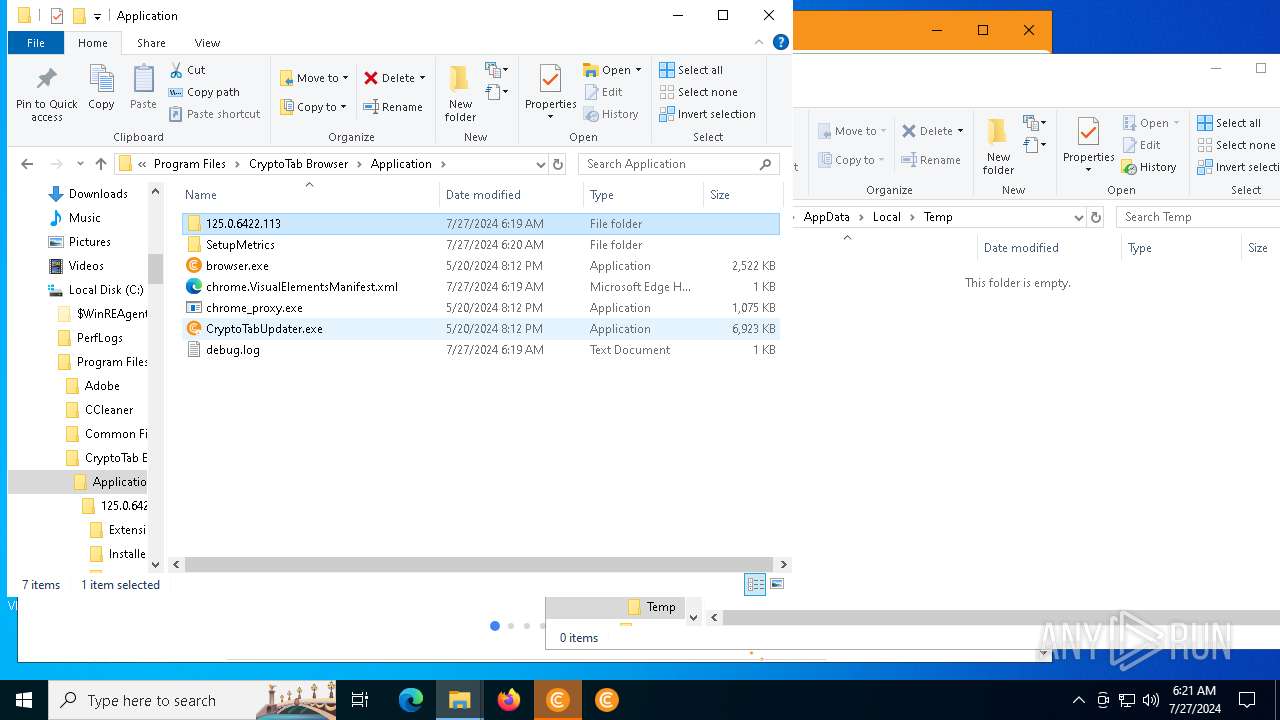Image resolution: width=1280 pixels, height=720 pixels.
Task: Expand address bar history dropdown
Action: pyautogui.click(x=541, y=164)
